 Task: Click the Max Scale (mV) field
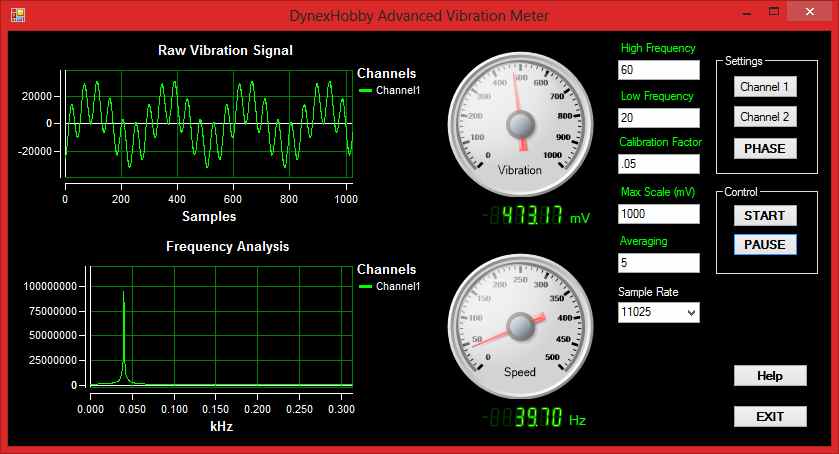click(x=659, y=214)
